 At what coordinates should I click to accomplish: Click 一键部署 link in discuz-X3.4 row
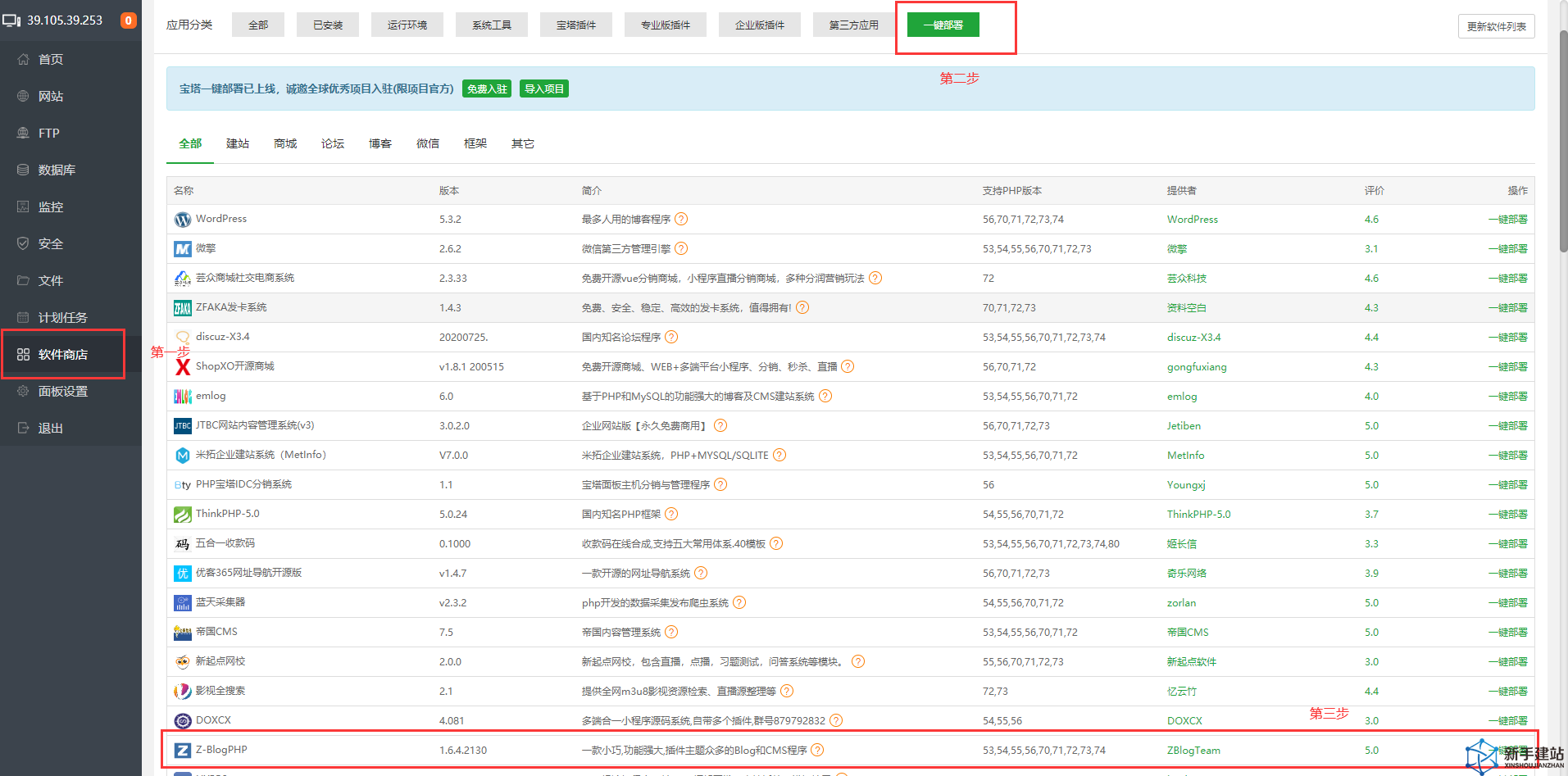tap(1508, 337)
